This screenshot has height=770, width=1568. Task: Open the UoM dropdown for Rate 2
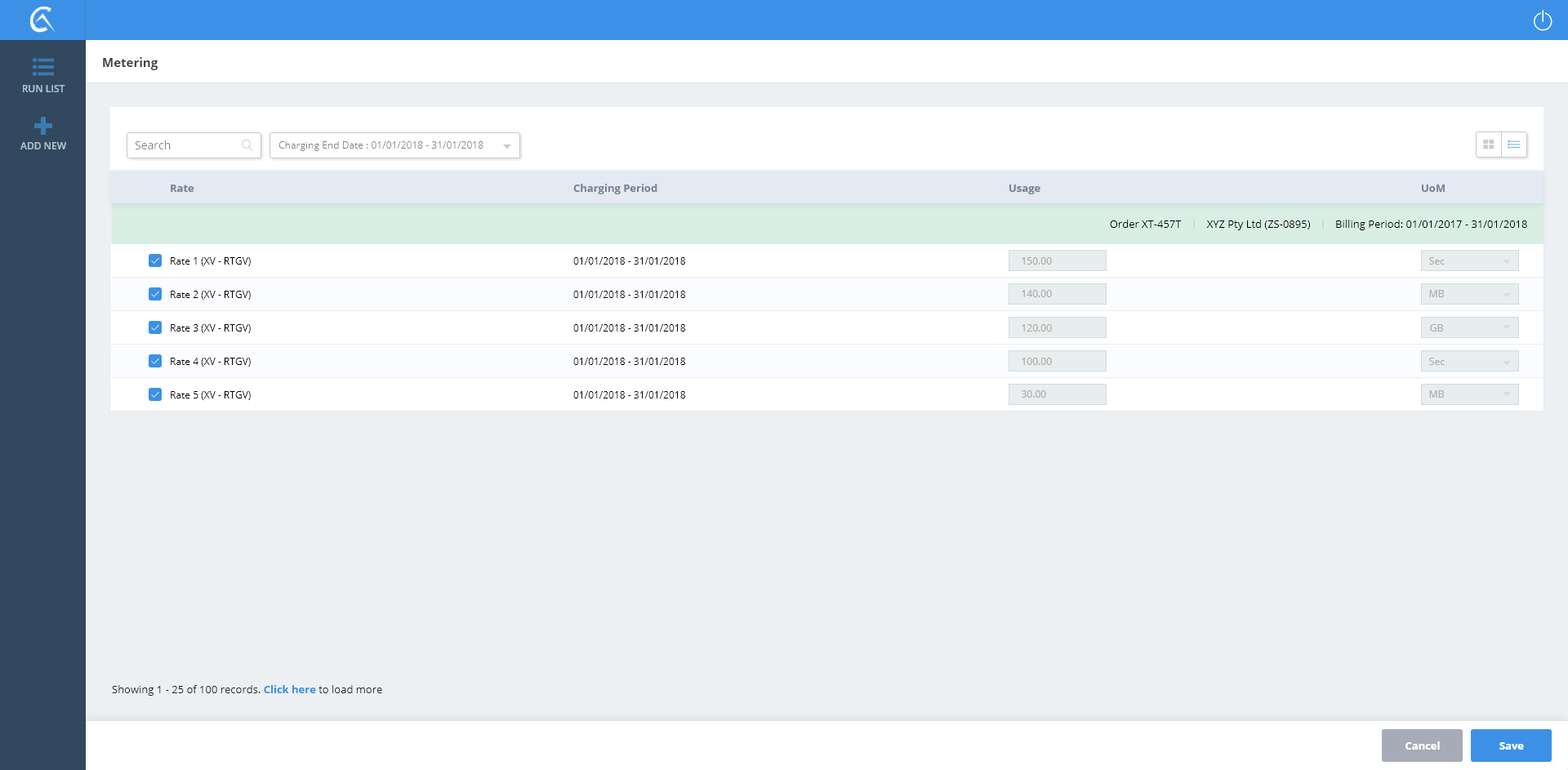[1468, 294]
